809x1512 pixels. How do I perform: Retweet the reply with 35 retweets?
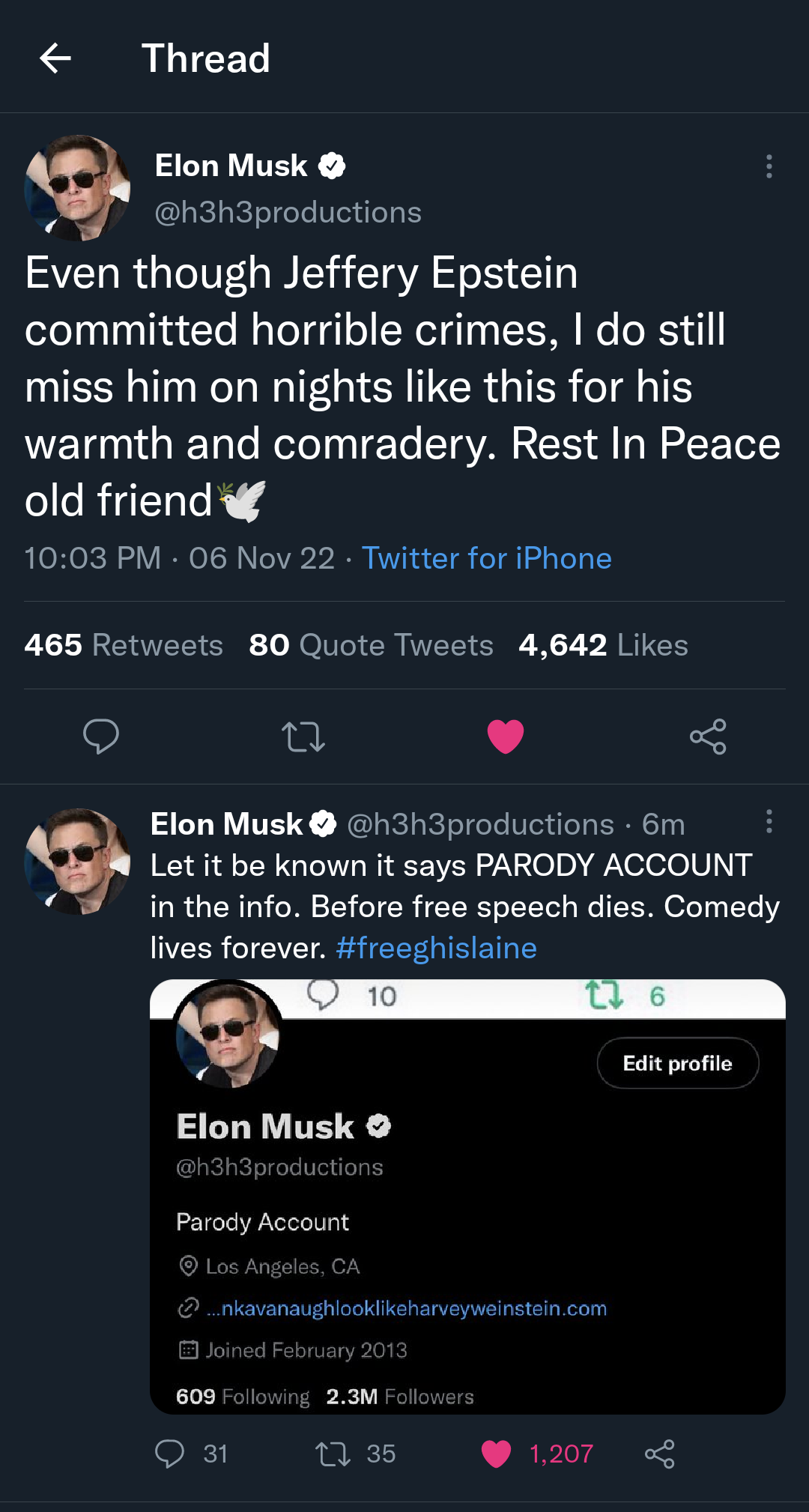pyautogui.click(x=333, y=1454)
